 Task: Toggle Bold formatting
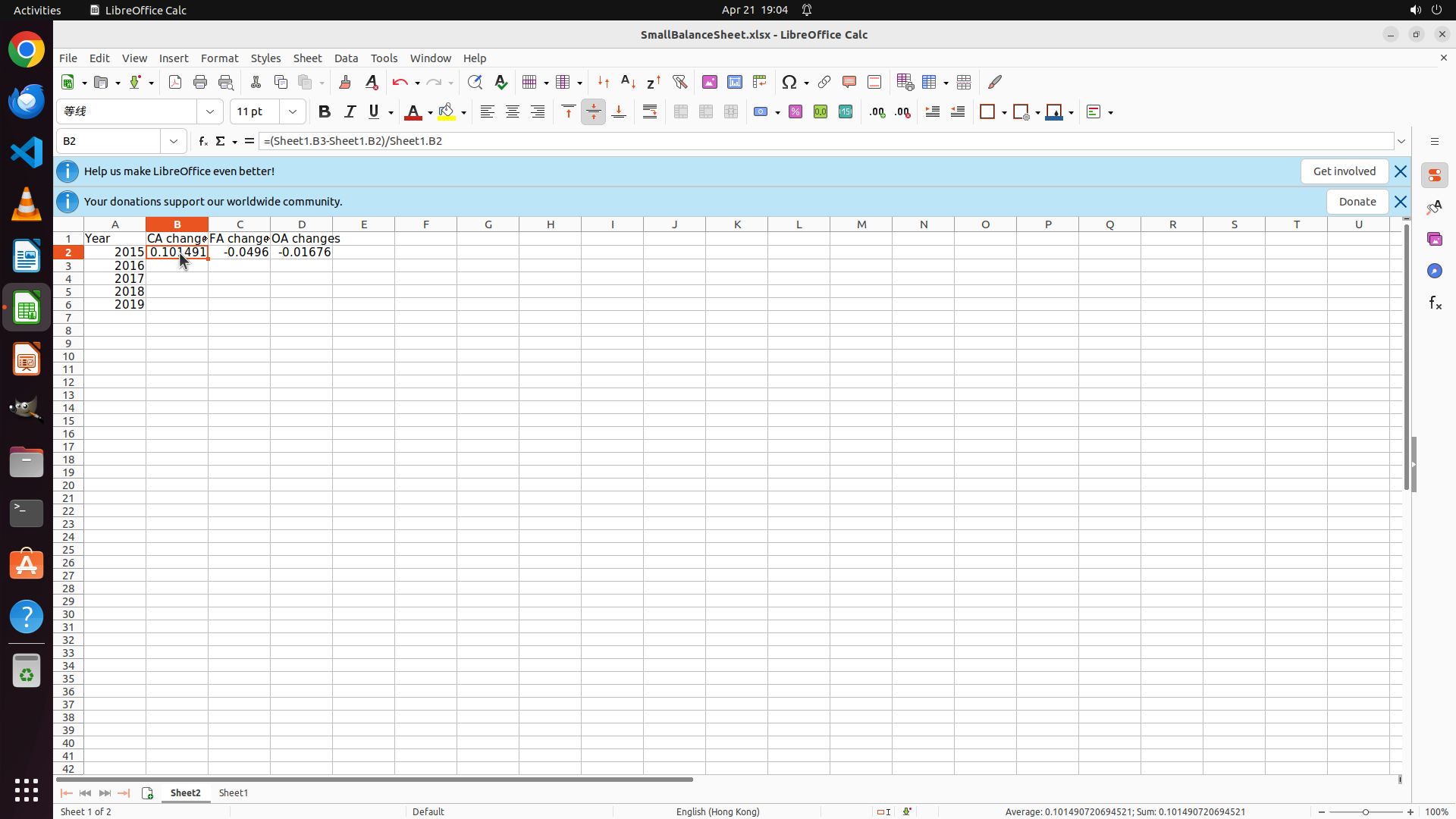[325, 112]
